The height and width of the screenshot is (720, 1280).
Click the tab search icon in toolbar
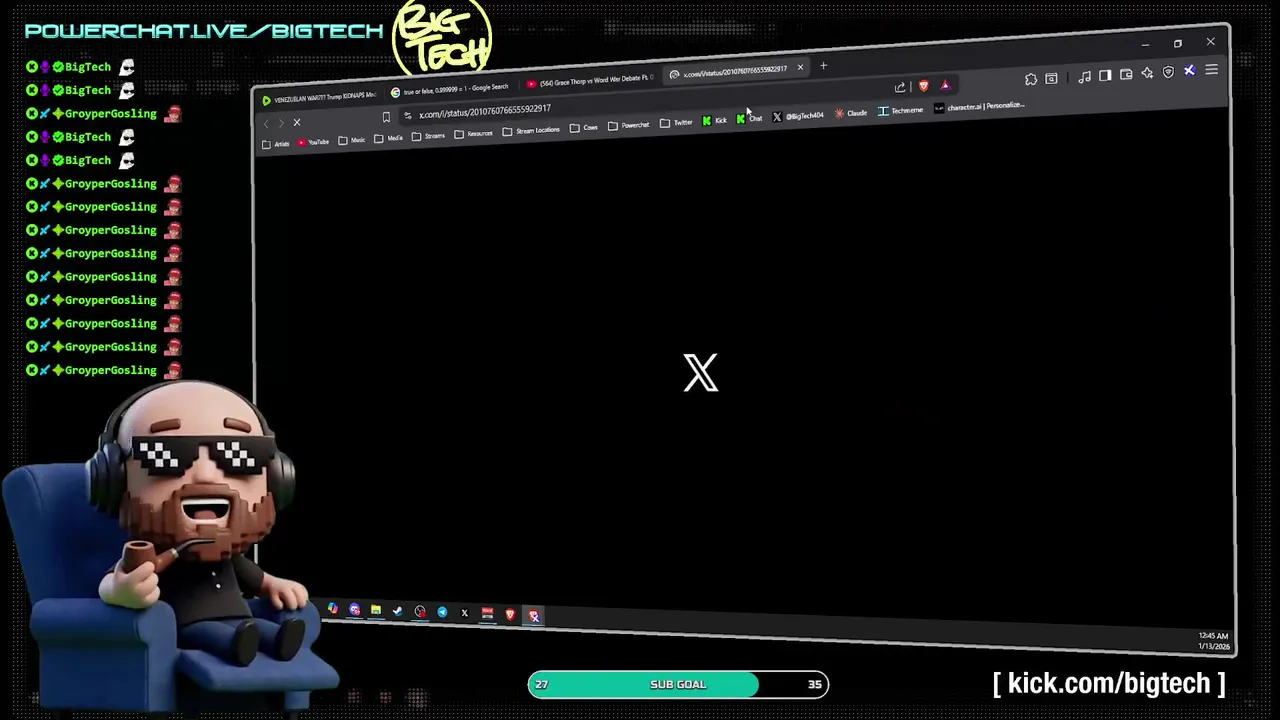pyautogui.click(x=1051, y=78)
